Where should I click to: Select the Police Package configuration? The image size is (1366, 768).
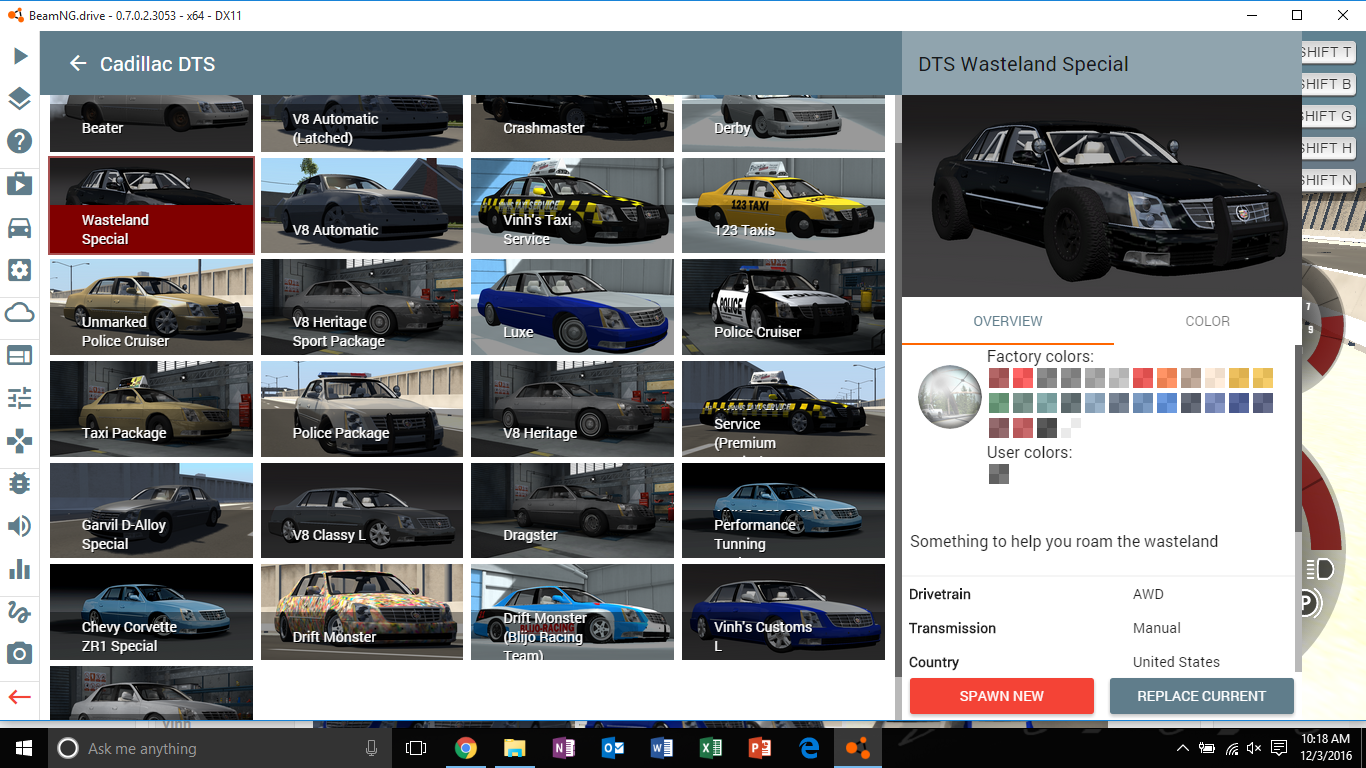click(x=362, y=409)
